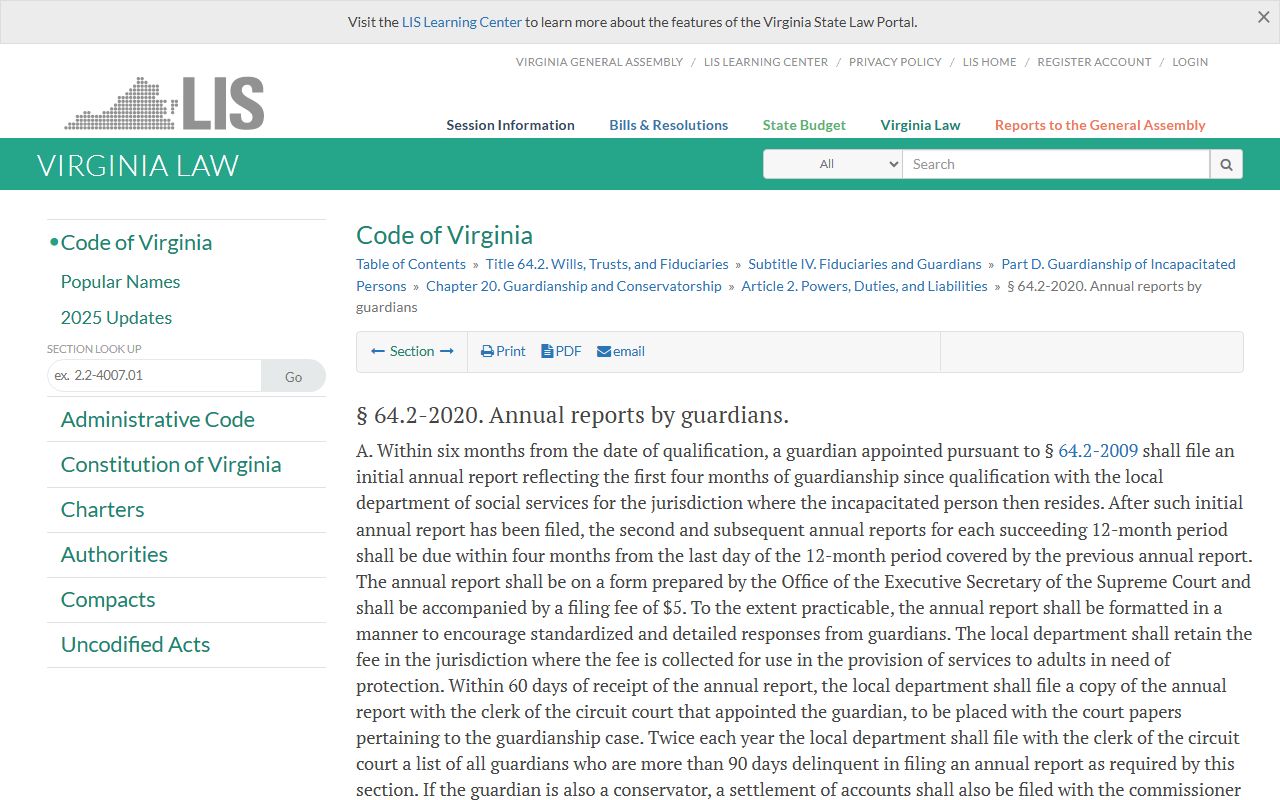The height and width of the screenshot is (800, 1280).
Task: Click the Go button
Action: [293, 376]
